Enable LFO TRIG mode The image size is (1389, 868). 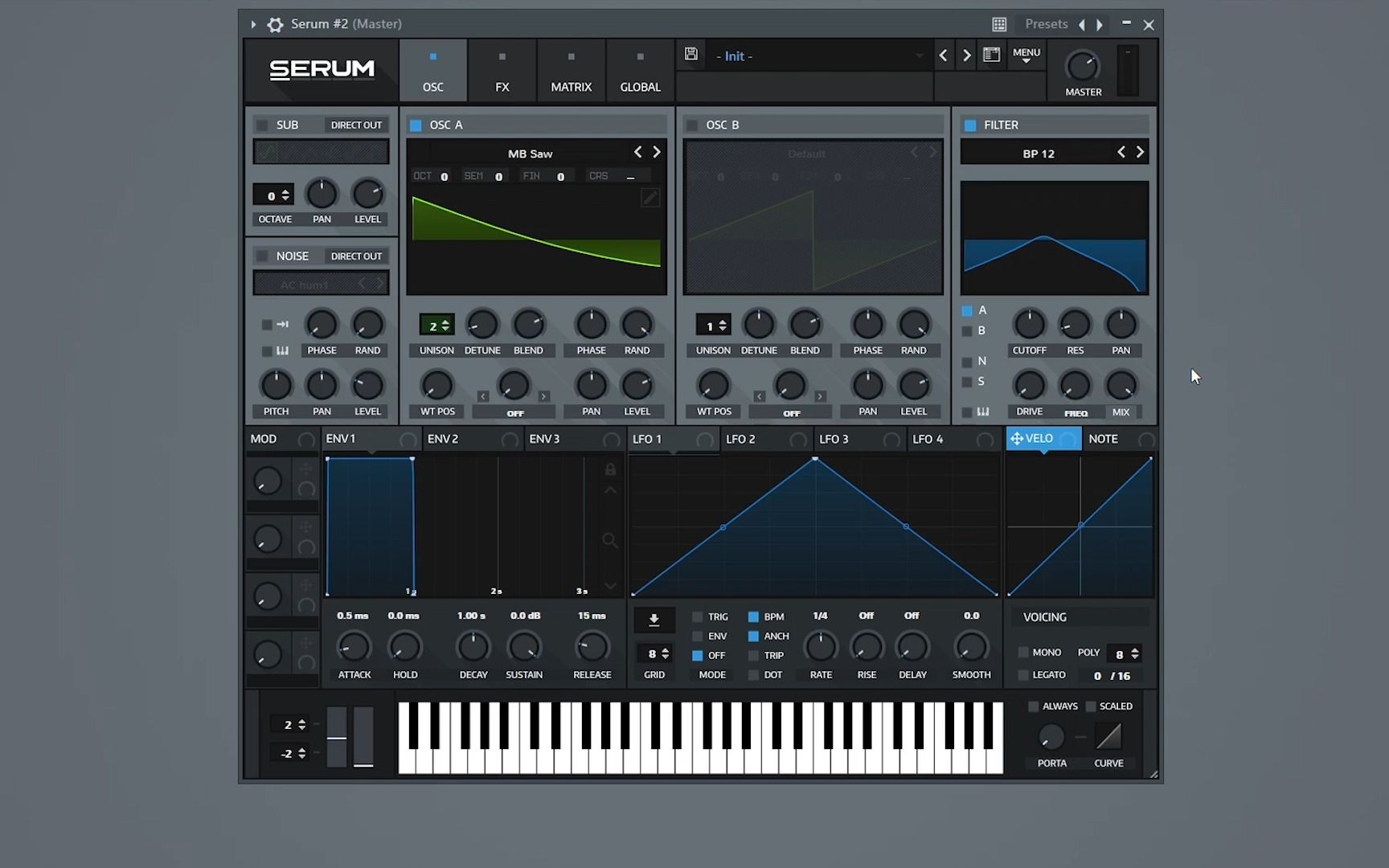pos(697,616)
